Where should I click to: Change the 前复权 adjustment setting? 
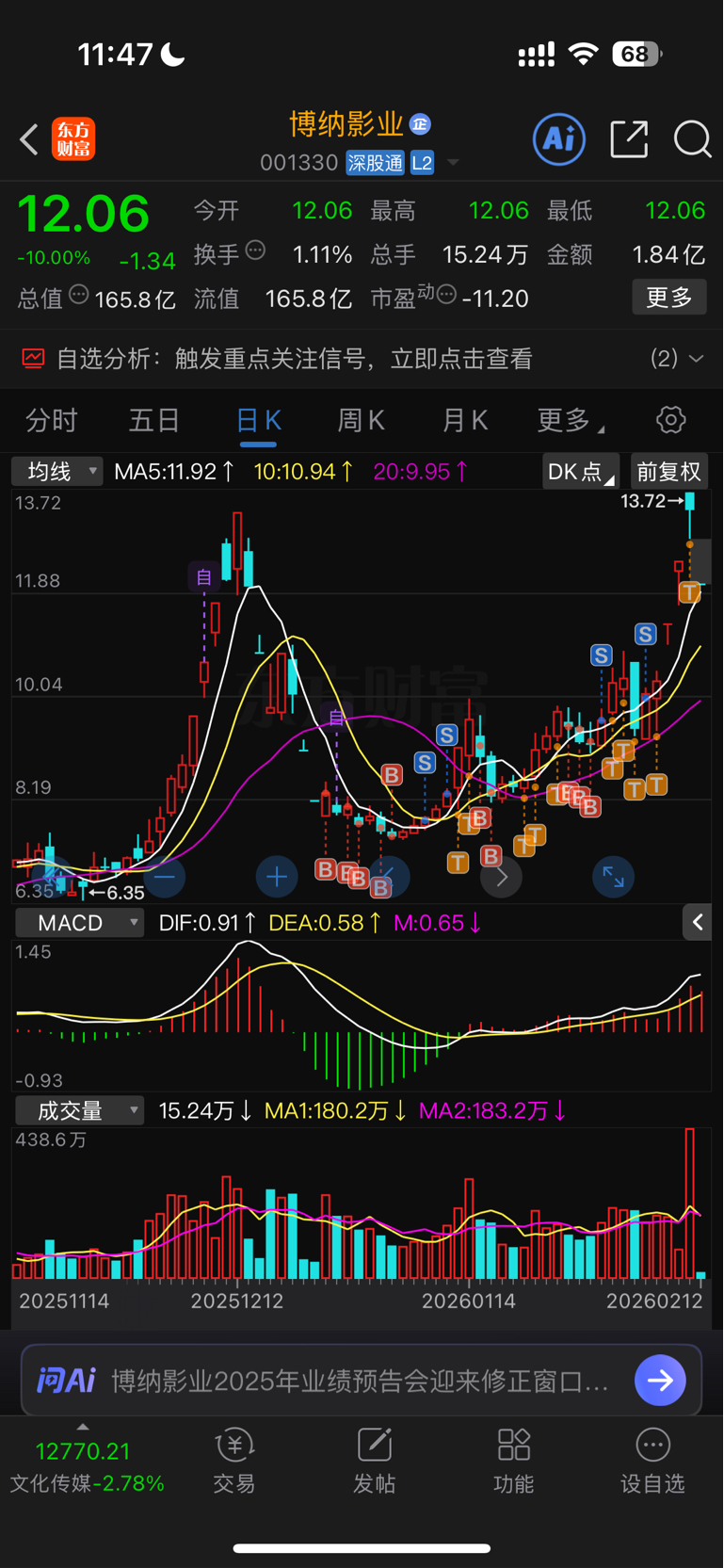(x=669, y=471)
